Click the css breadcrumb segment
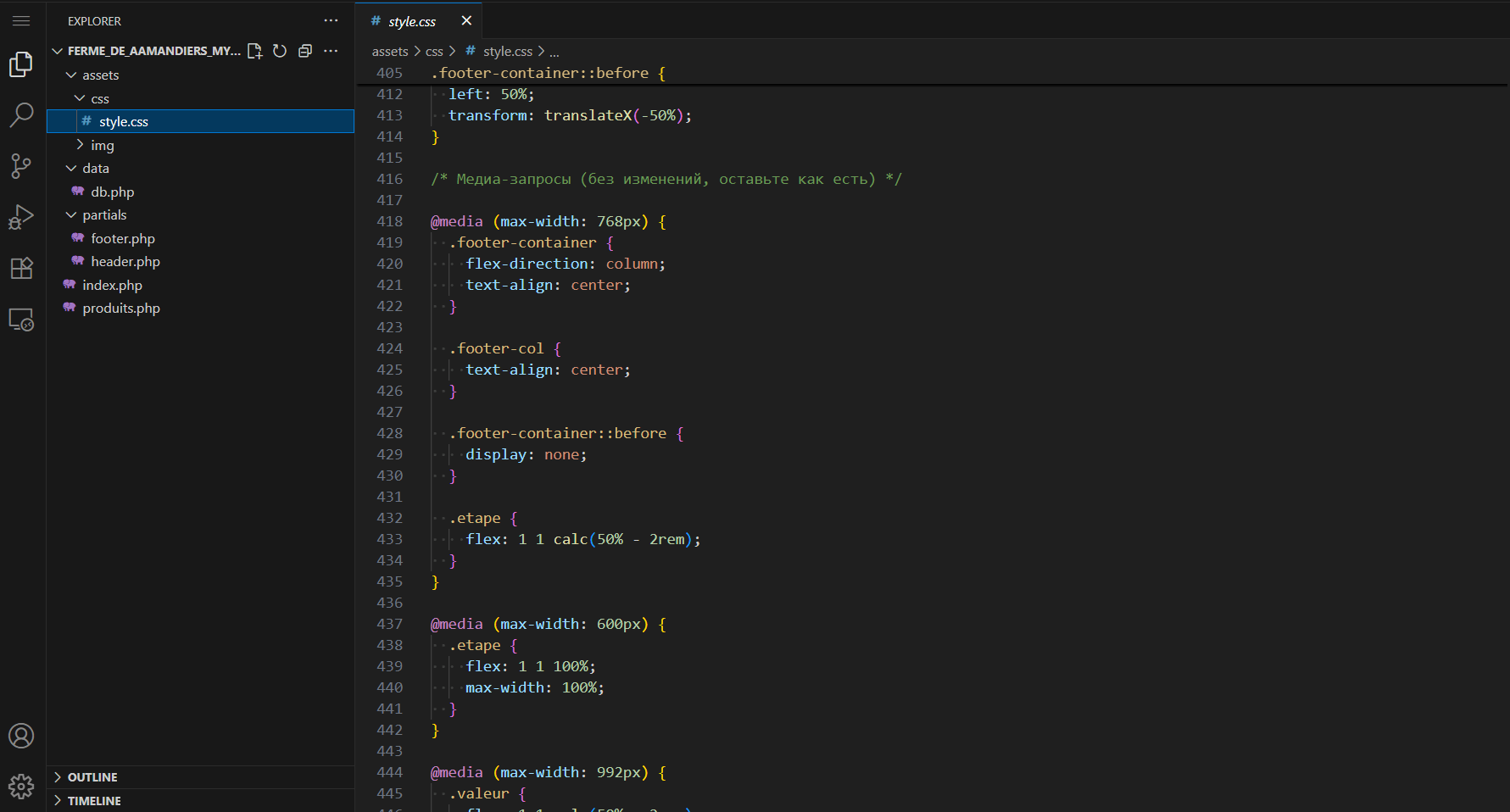 coord(434,52)
